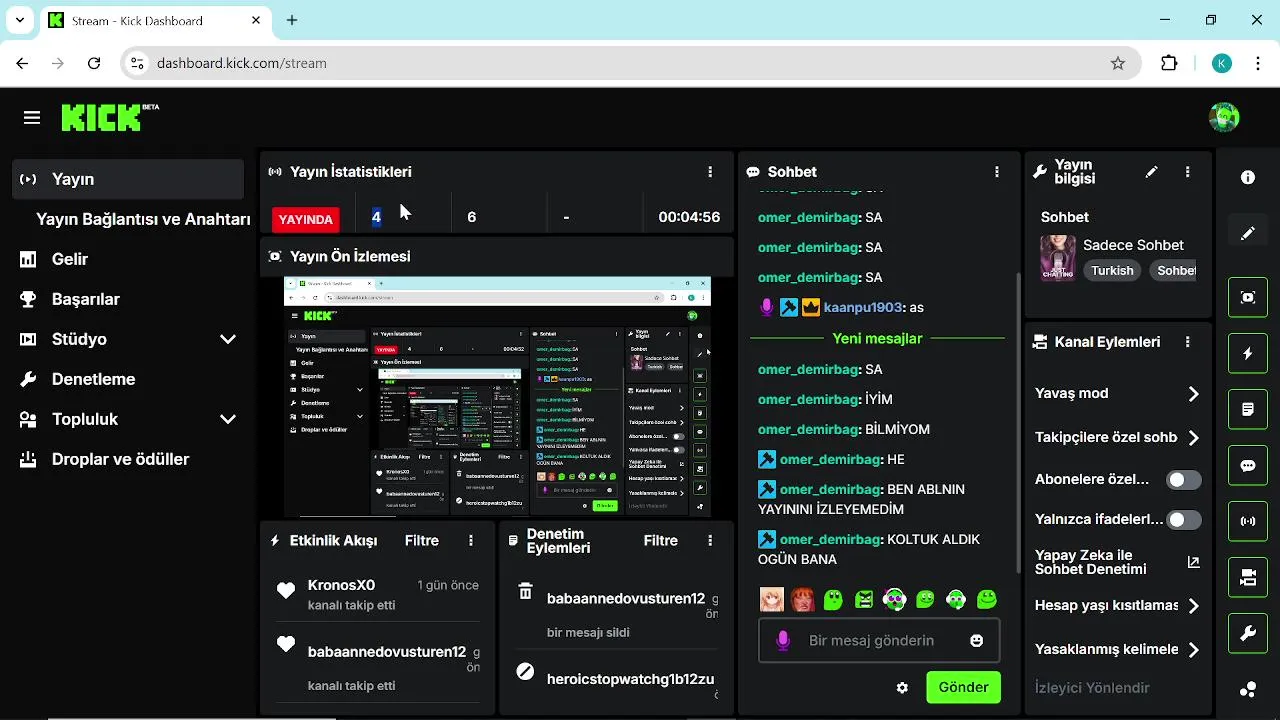Click the stream preview thumbnail
Viewport: 1280px width, 720px height.
tap(497, 396)
